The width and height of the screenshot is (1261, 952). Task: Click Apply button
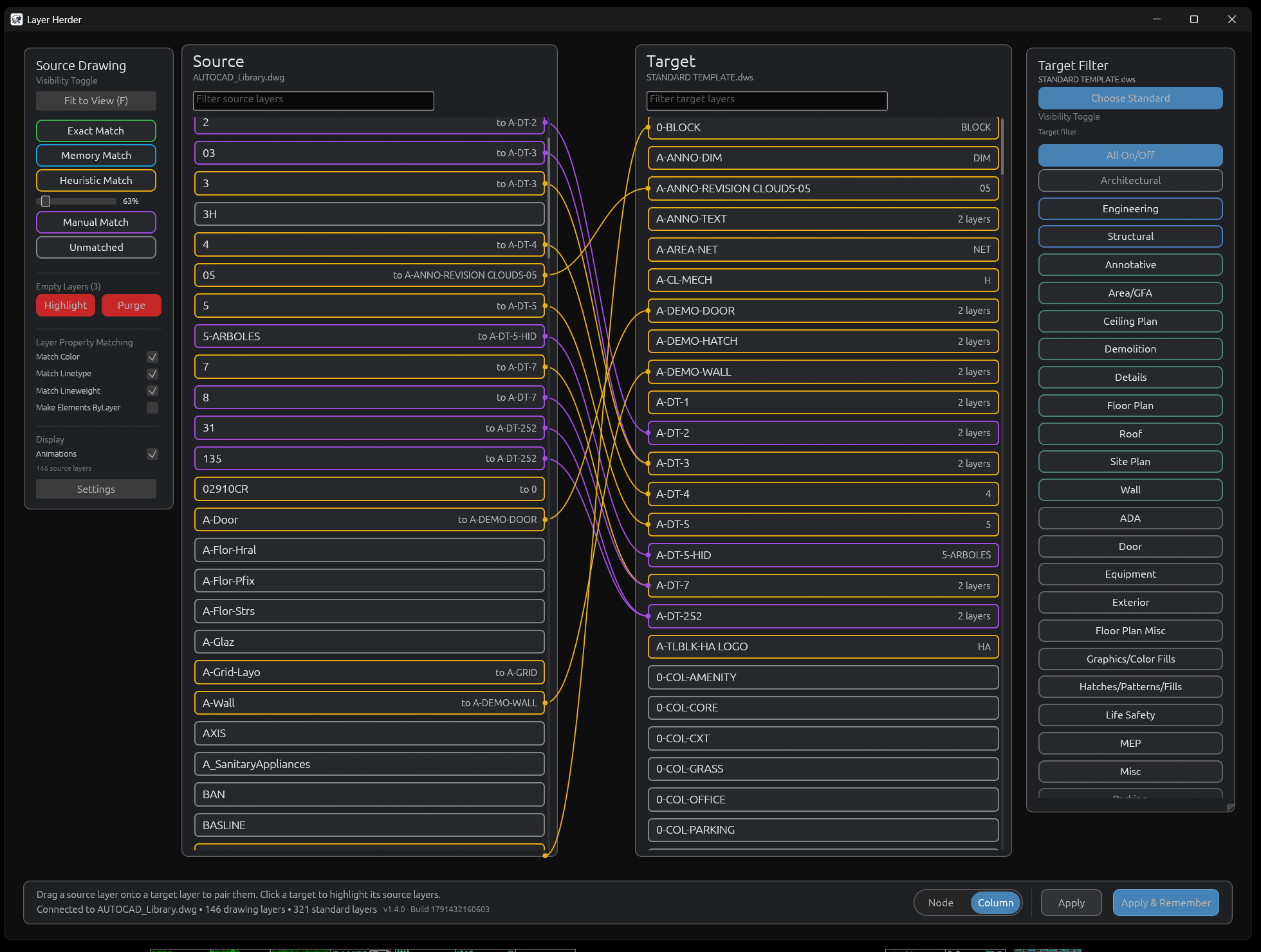(x=1071, y=902)
